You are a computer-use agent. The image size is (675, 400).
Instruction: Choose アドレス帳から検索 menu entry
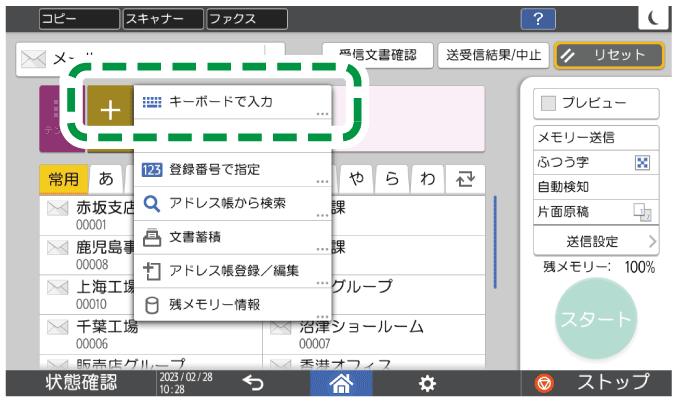pos(232,204)
